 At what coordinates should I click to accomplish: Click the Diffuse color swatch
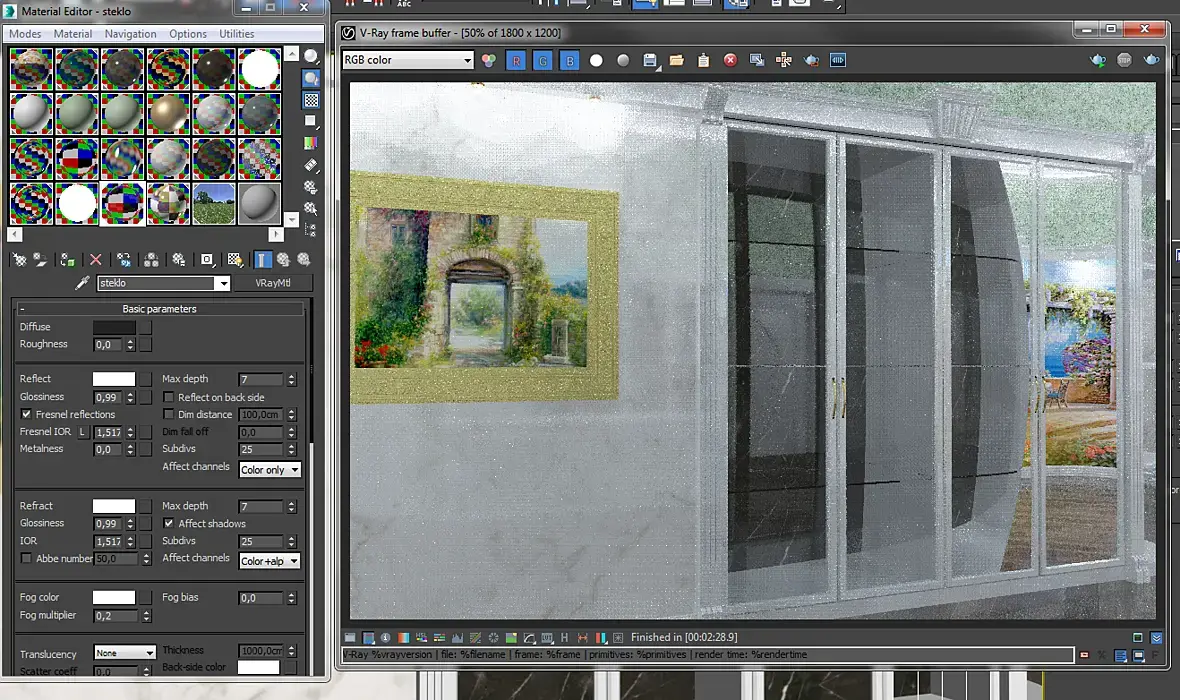click(114, 327)
